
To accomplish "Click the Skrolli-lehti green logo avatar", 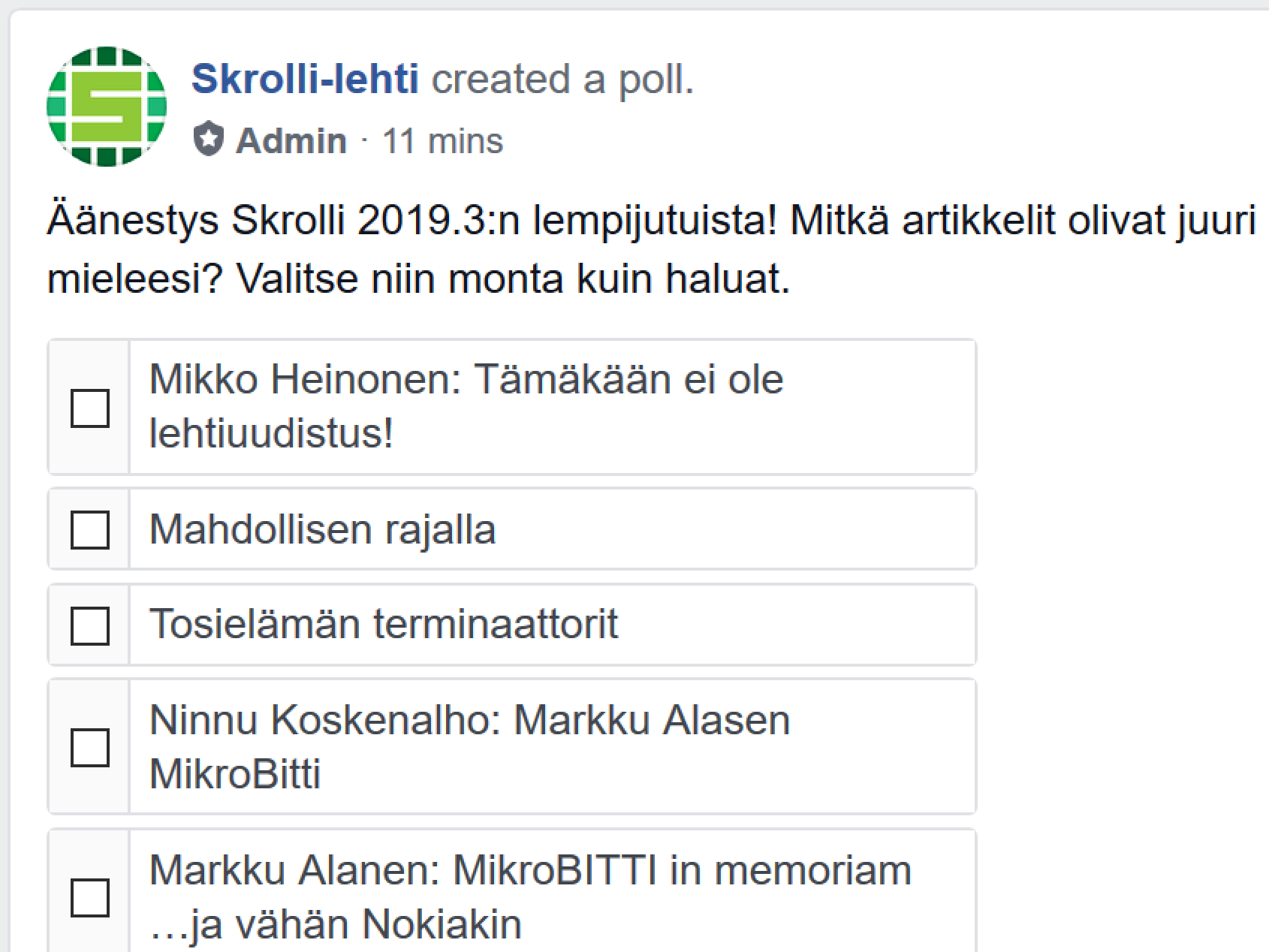I will (x=106, y=106).
